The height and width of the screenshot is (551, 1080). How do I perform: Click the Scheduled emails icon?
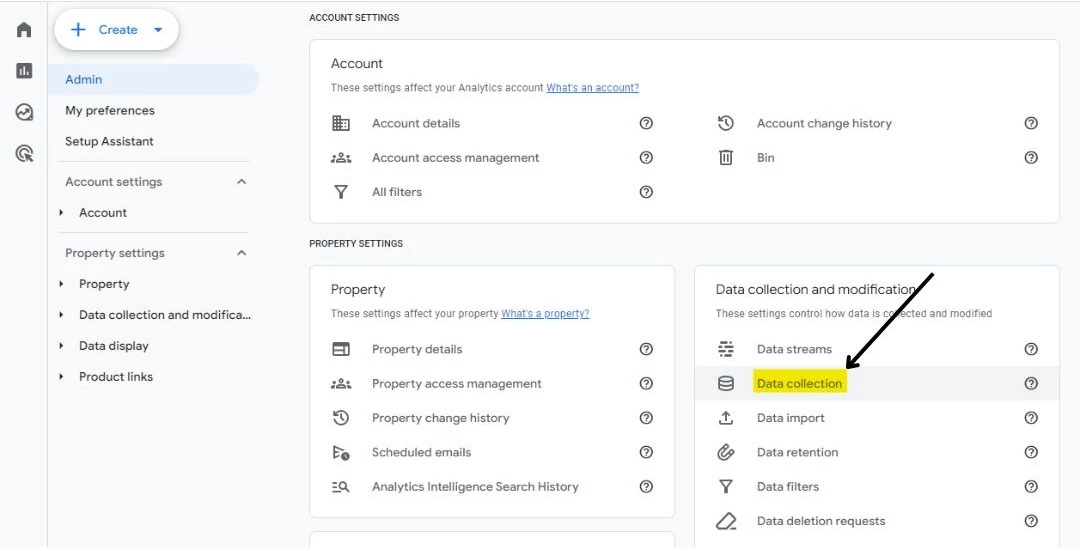click(x=341, y=453)
